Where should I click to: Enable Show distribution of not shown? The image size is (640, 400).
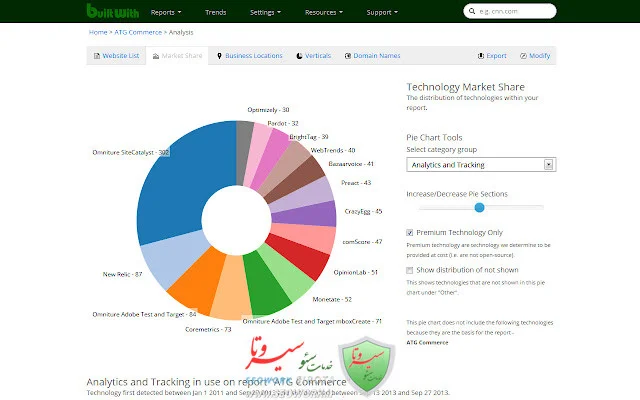click(x=411, y=270)
